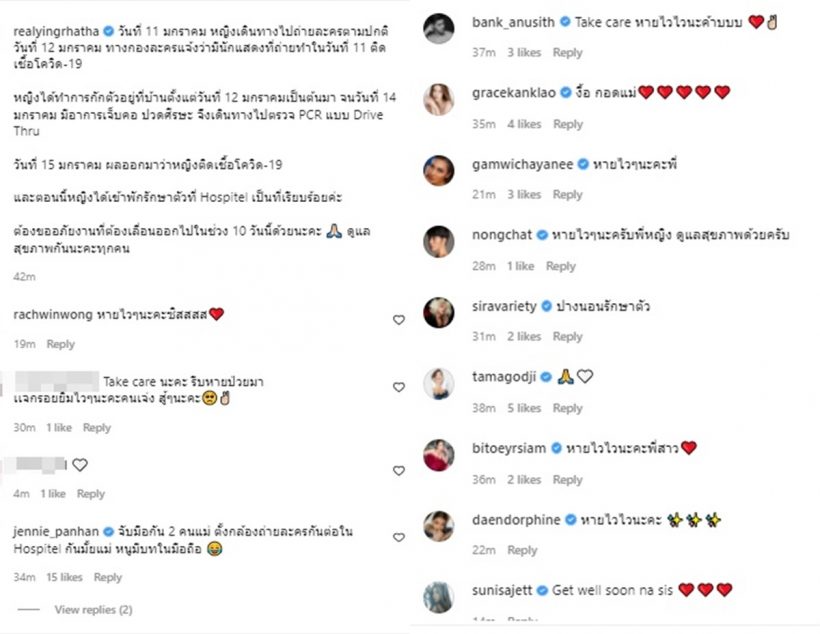Reply to rachwinwong's comment
820x634 pixels.
pyautogui.click(x=61, y=344)
